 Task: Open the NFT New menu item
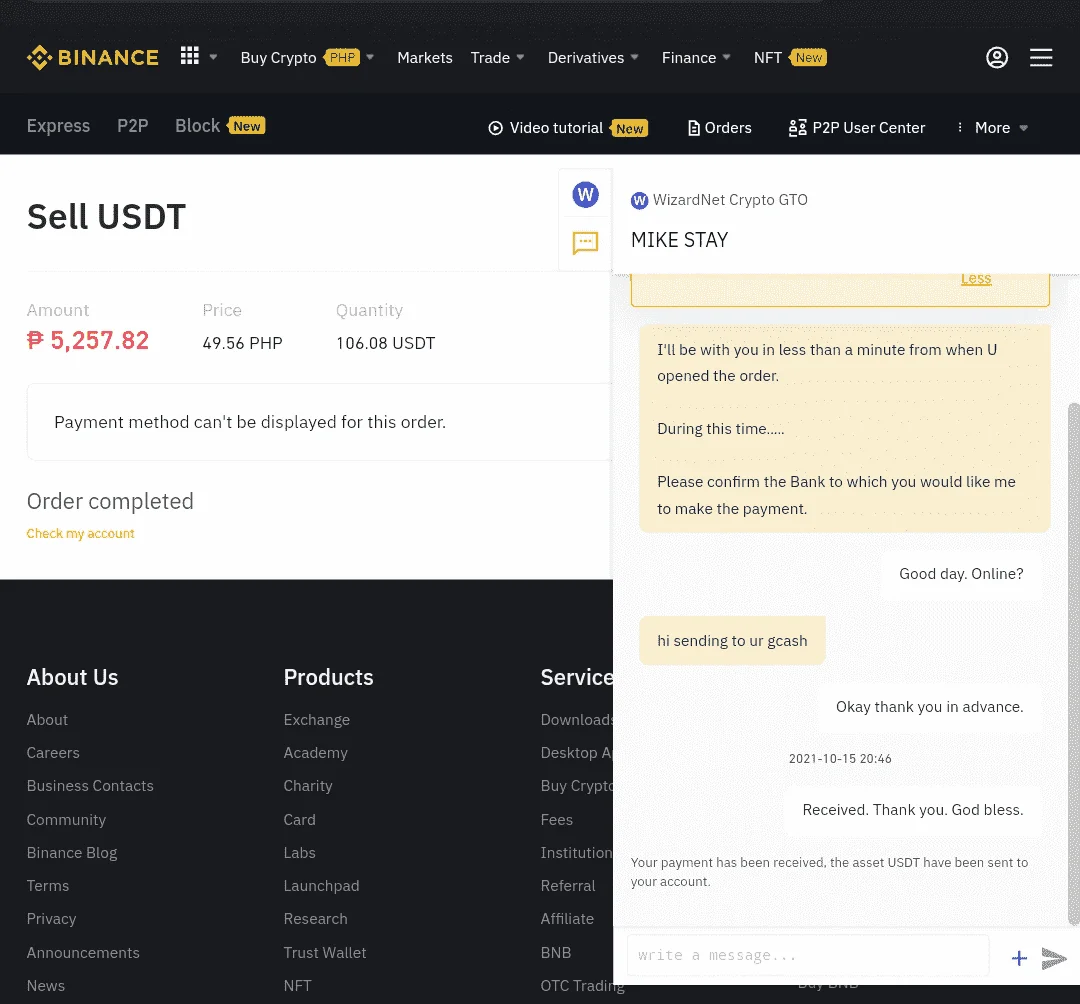790,58
